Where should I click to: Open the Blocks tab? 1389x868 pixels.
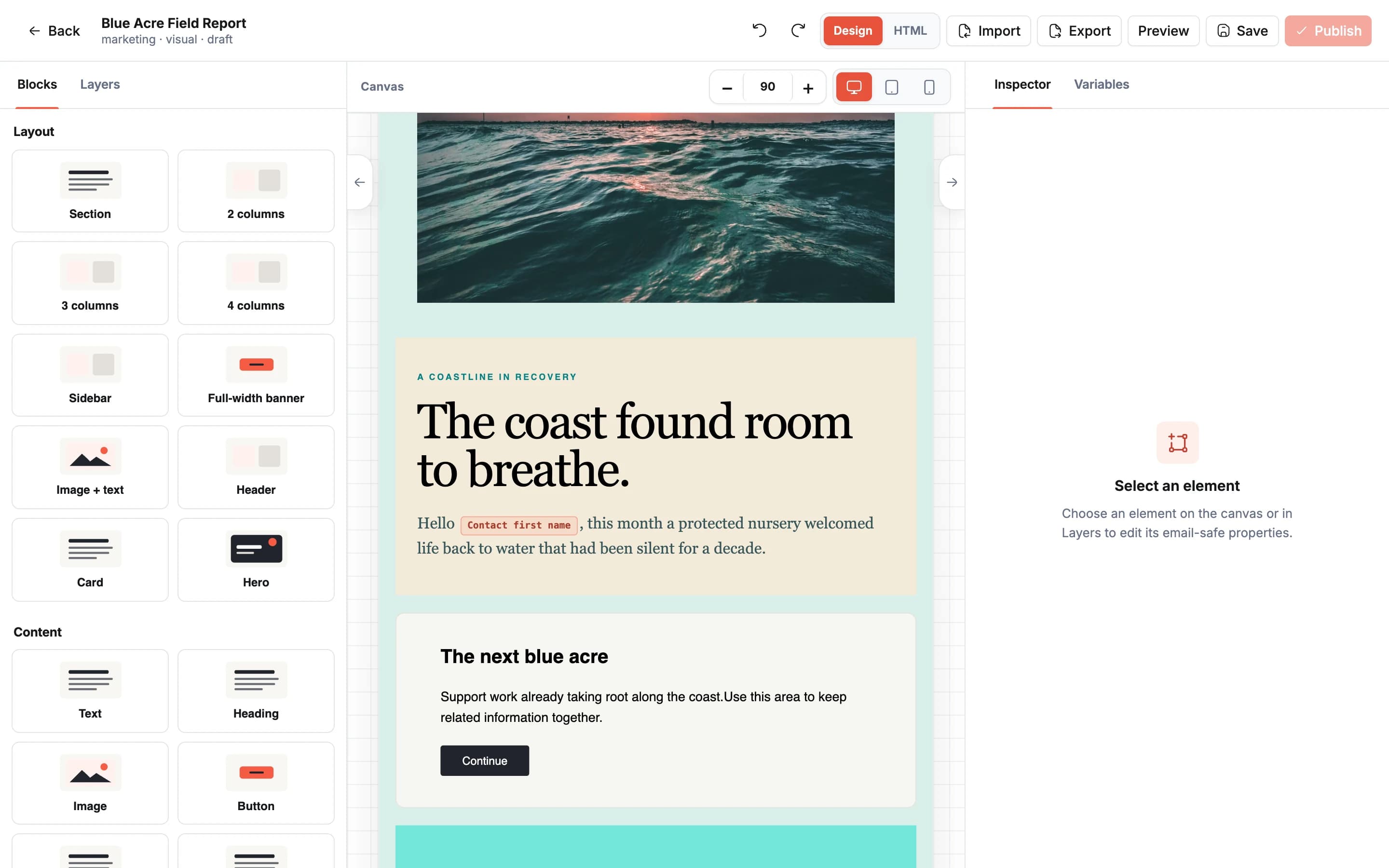[x=37, y=84]
